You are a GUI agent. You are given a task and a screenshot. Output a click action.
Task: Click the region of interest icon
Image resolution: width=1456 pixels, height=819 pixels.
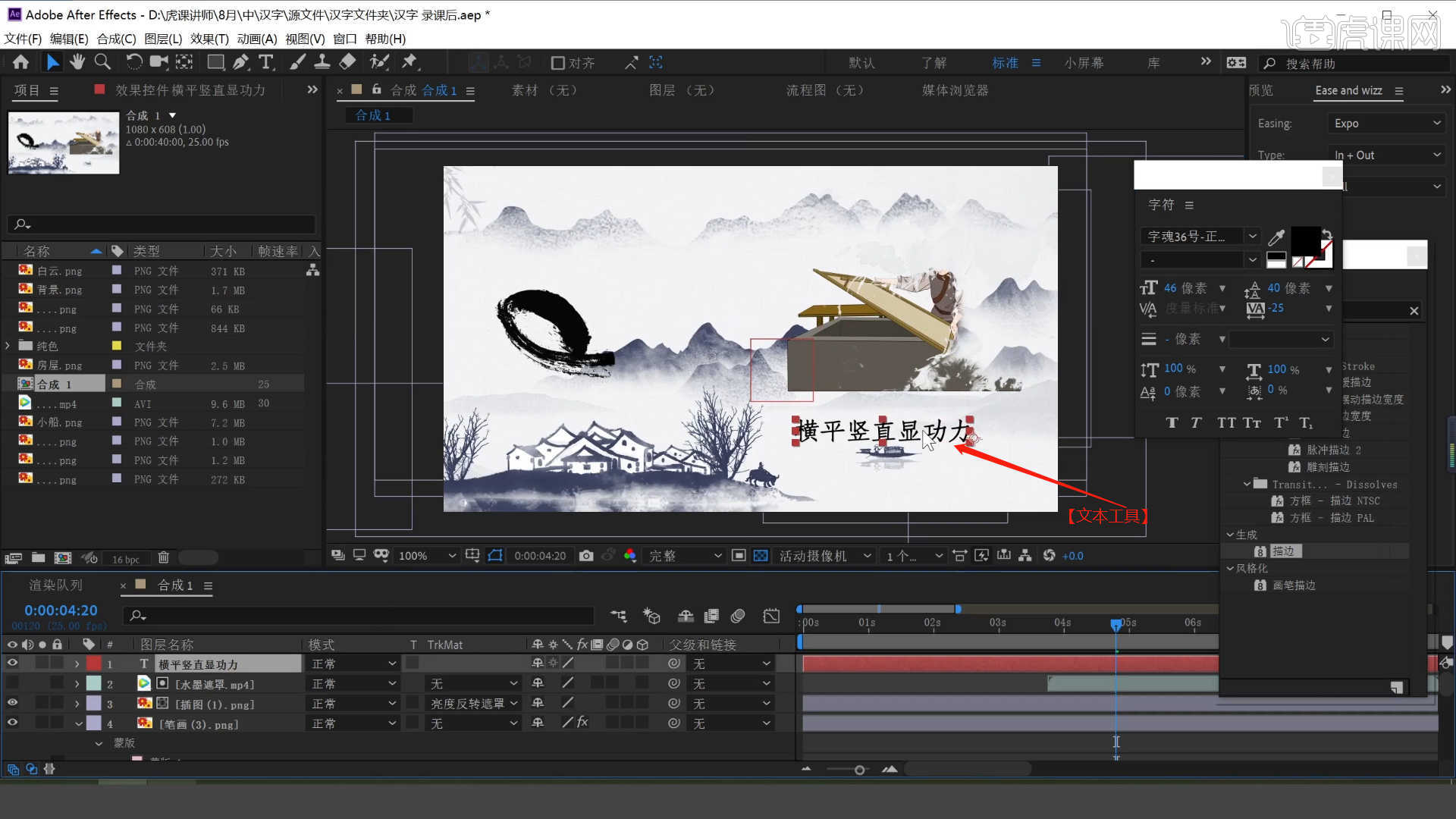pos(739,556)
